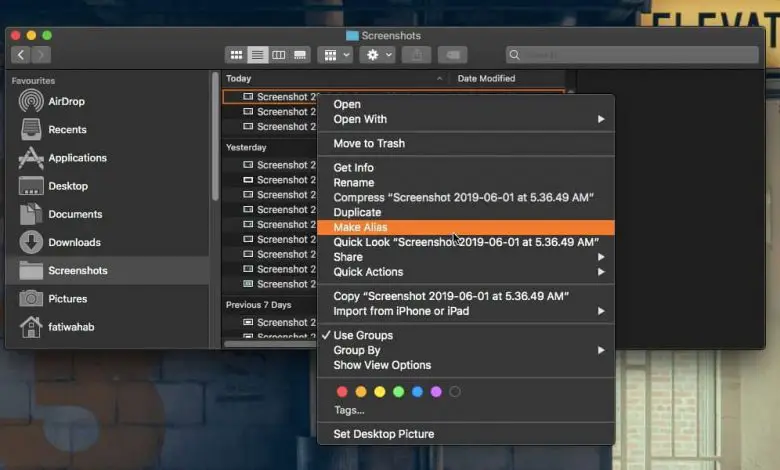Choose Duplicate from the context menu

(x=466, y=213)
